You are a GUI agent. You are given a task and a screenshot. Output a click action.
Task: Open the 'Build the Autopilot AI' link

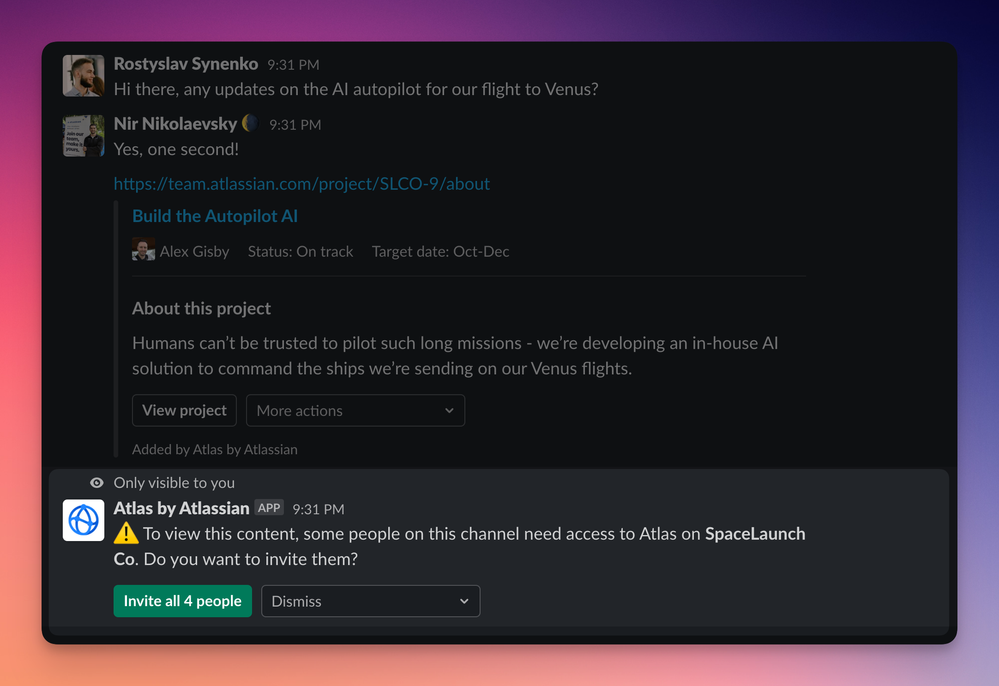point(214,215)
